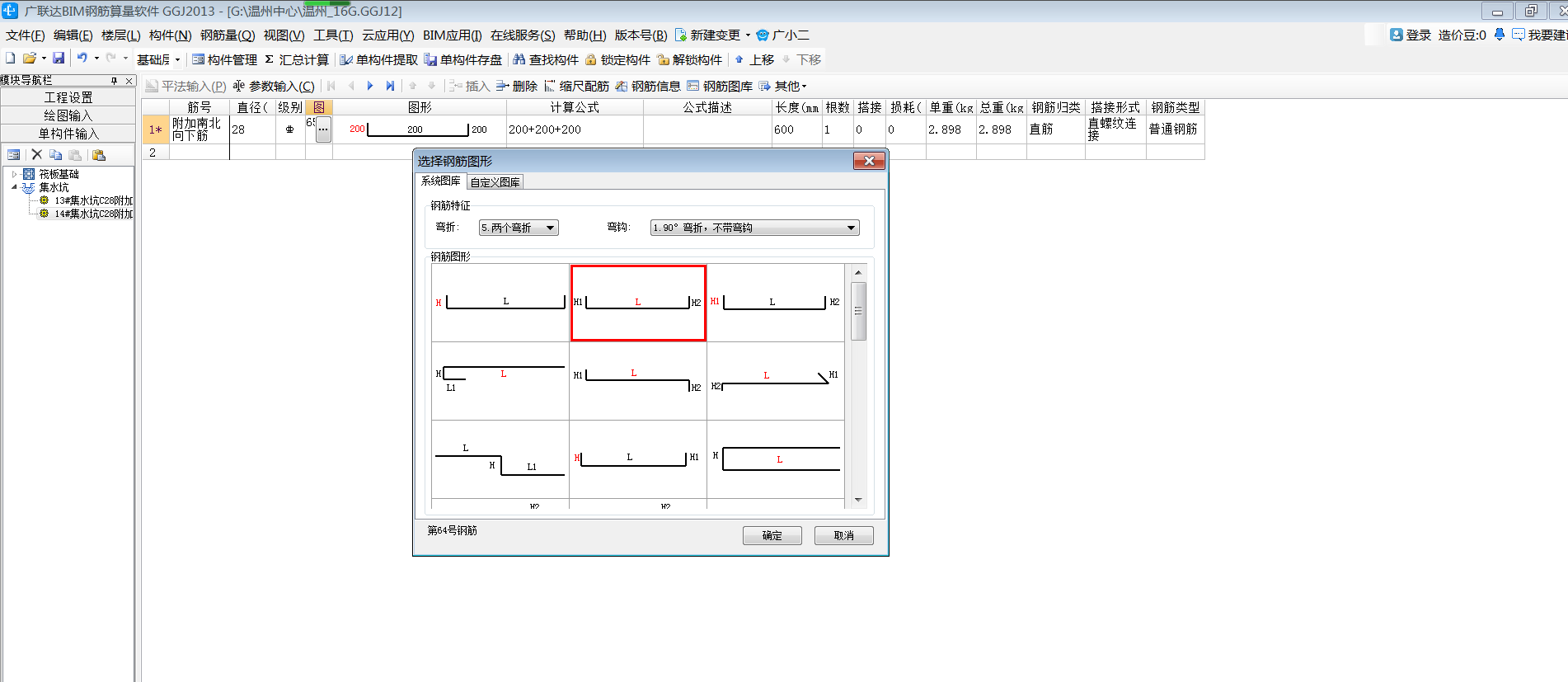Open 工具(T) menu
Screen dimensions: 1568x682
(x=333, y=35)
